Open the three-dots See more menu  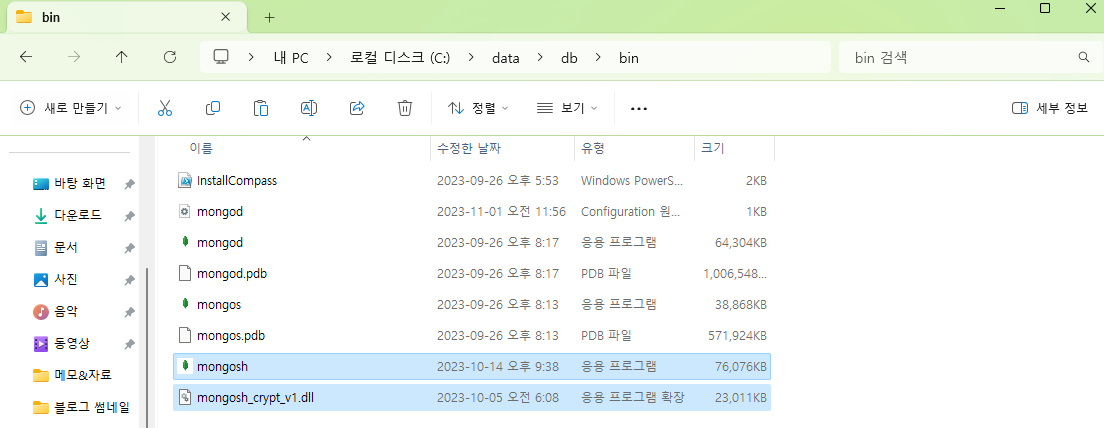639,108
